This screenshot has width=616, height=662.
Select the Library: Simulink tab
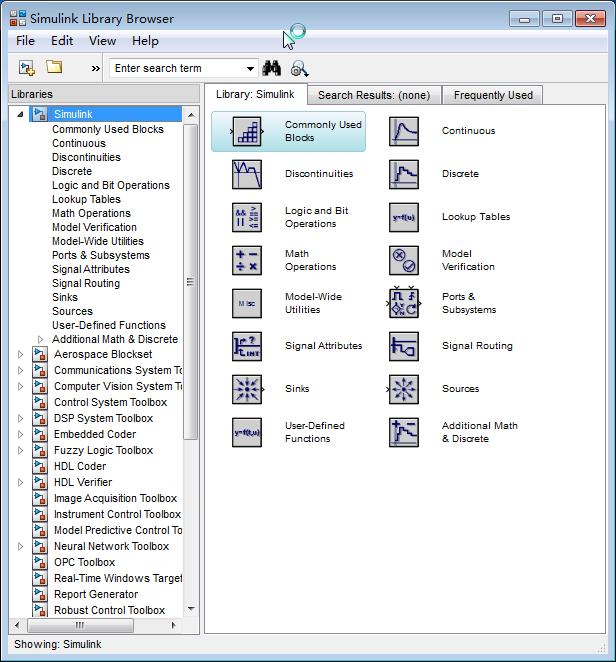coord(255,94)
